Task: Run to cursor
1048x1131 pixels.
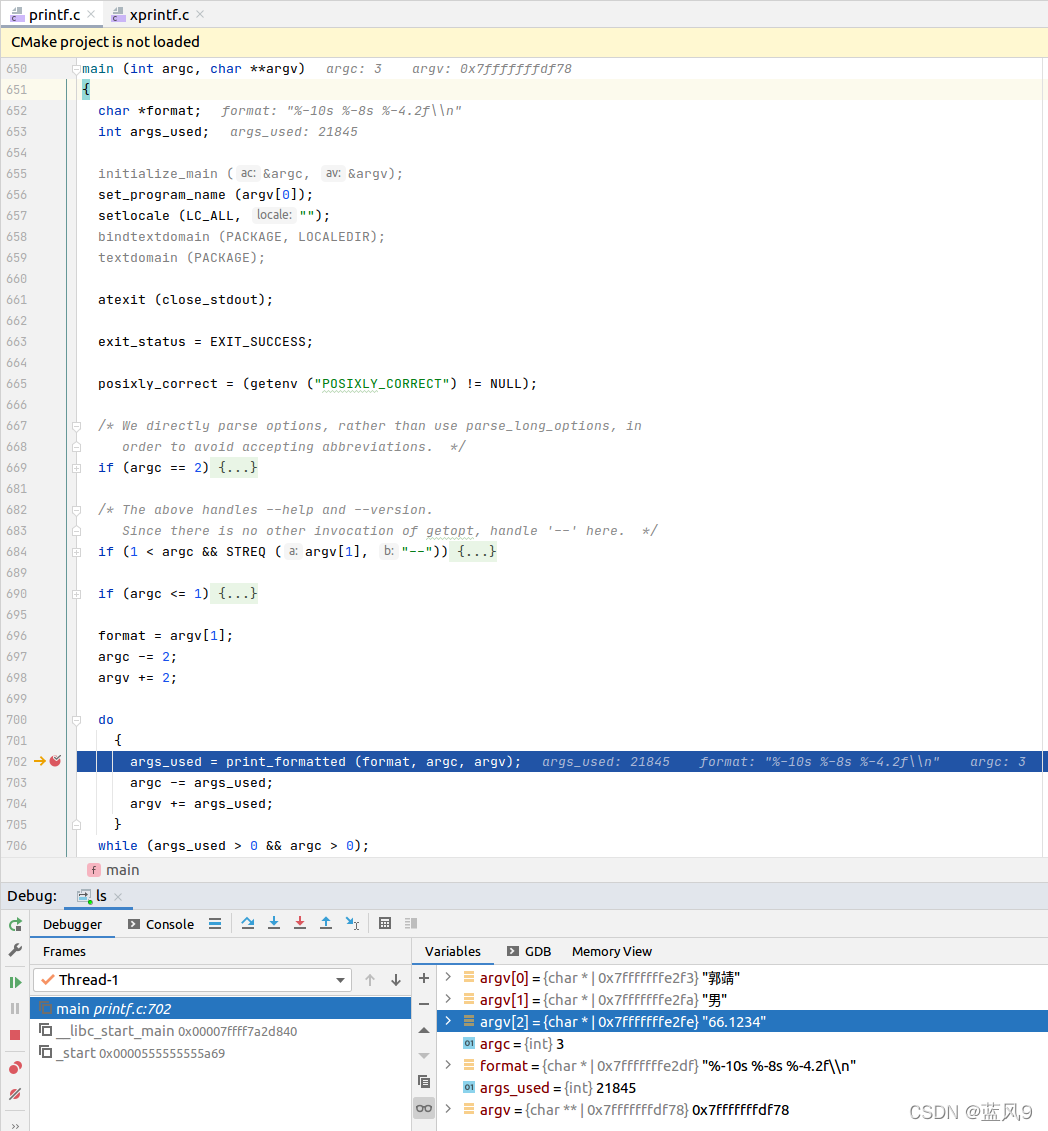Action: click(x=352, y=923)
